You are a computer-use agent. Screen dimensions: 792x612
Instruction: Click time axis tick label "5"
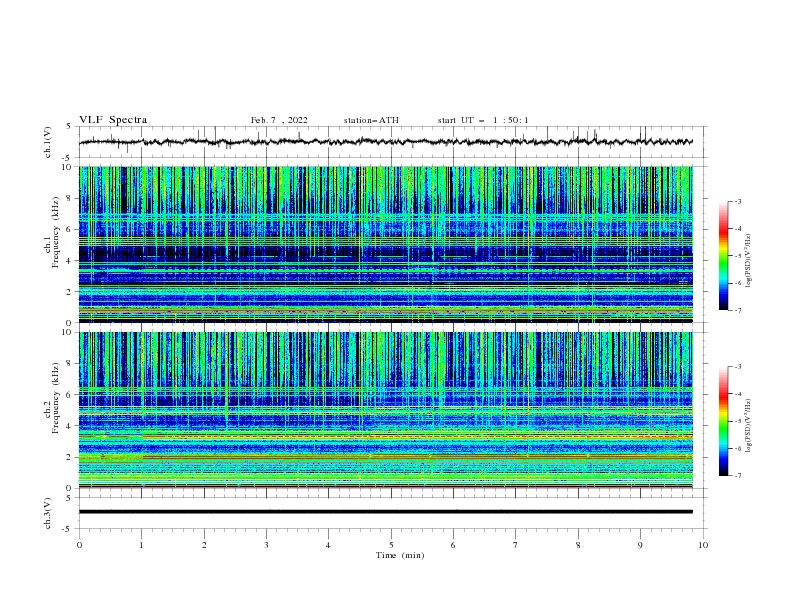point(391,545)
